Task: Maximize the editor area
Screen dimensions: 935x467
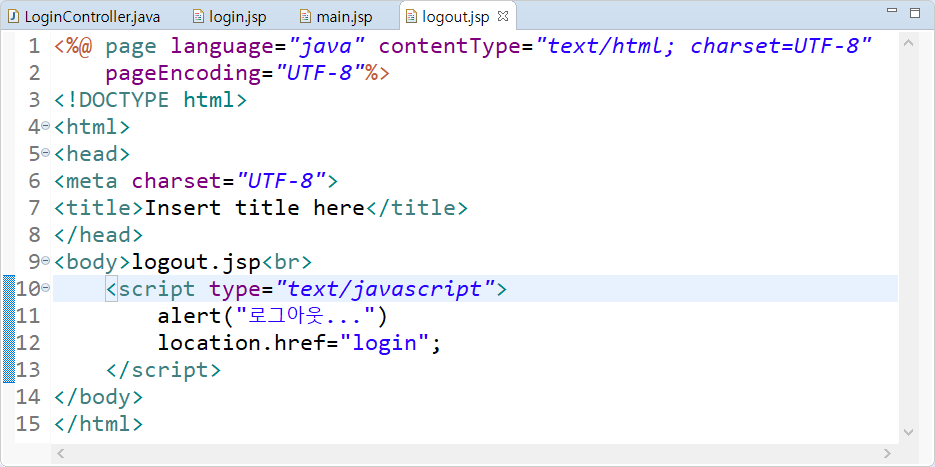Action: [x=915, y=13]
